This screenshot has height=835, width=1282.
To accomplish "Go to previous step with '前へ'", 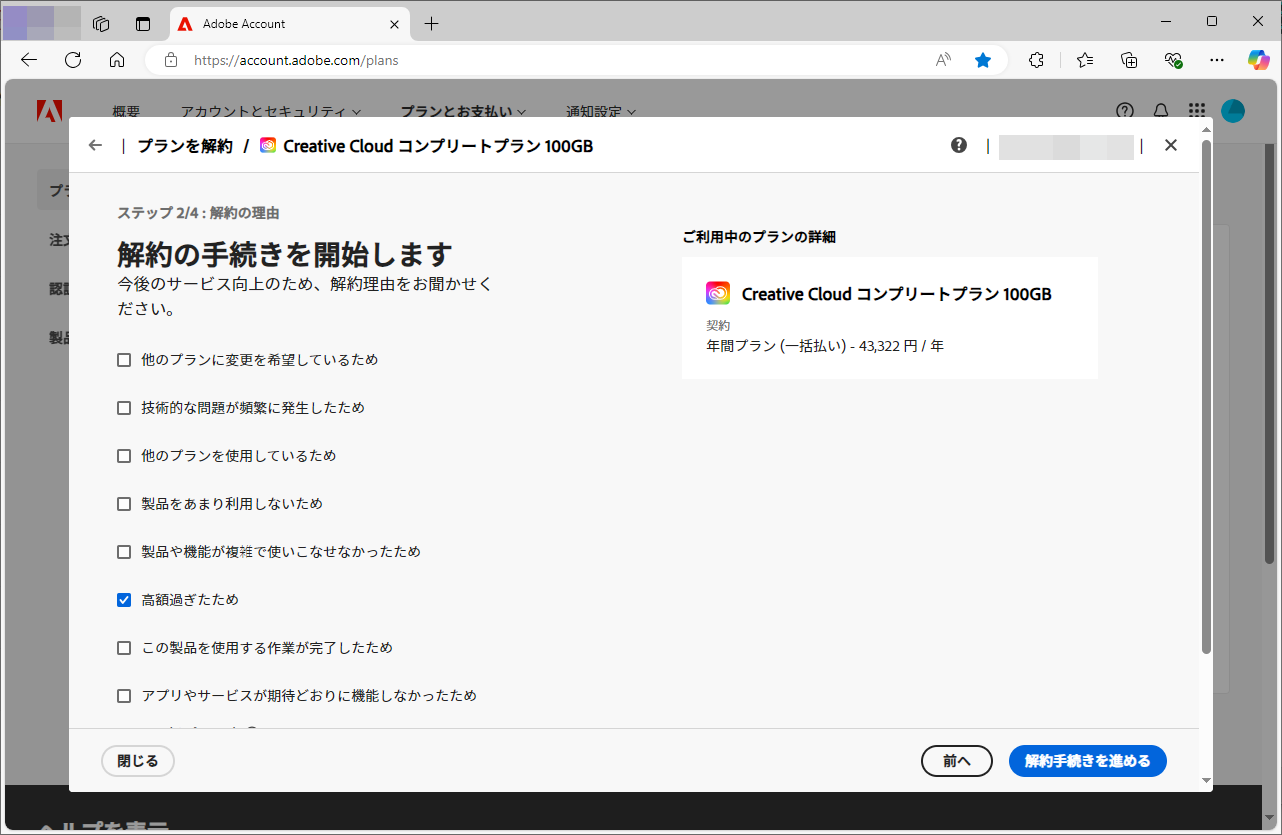I will 957,761.
